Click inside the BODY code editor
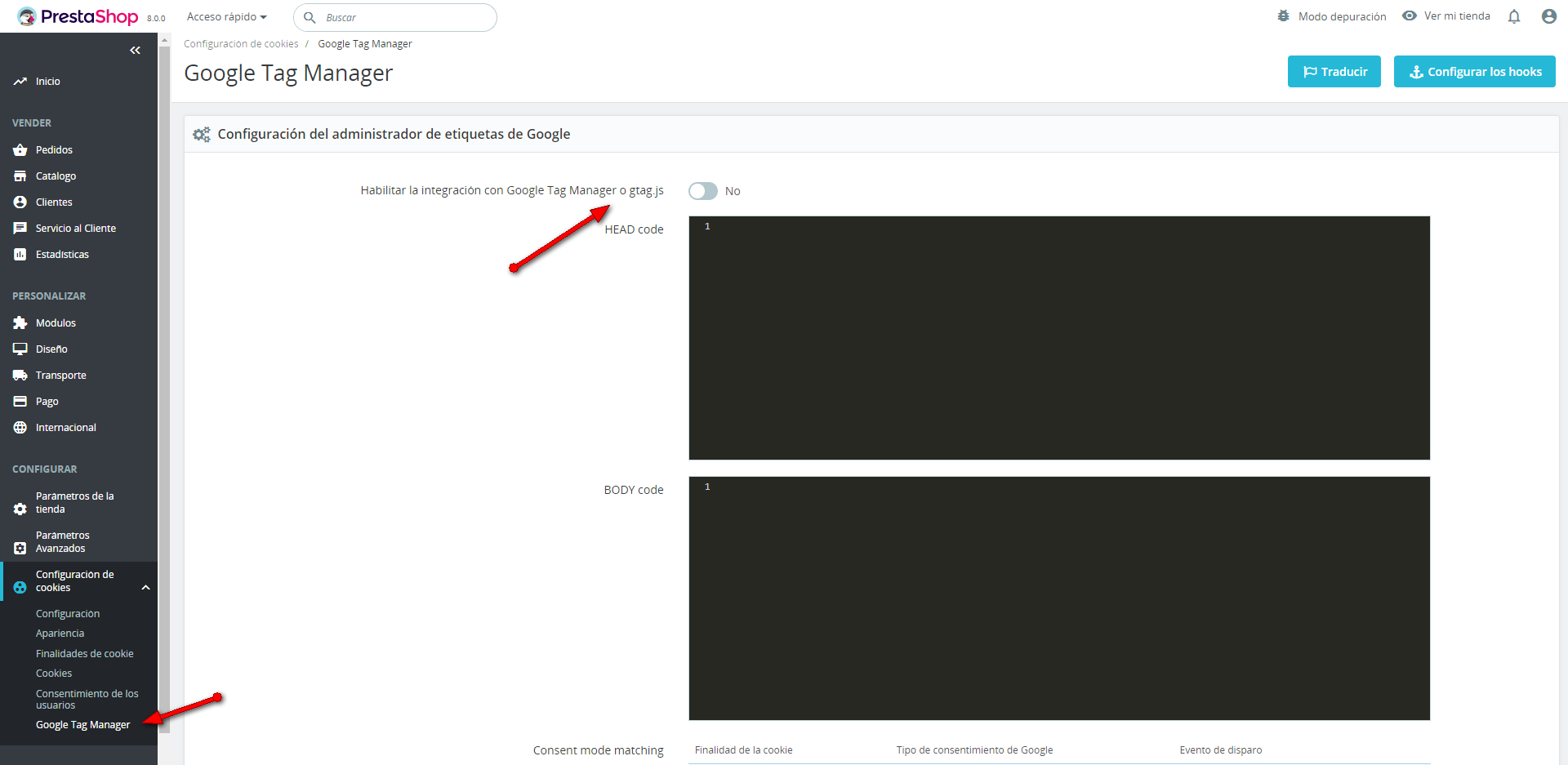1568x765 pixels. tap(1059, 598)
